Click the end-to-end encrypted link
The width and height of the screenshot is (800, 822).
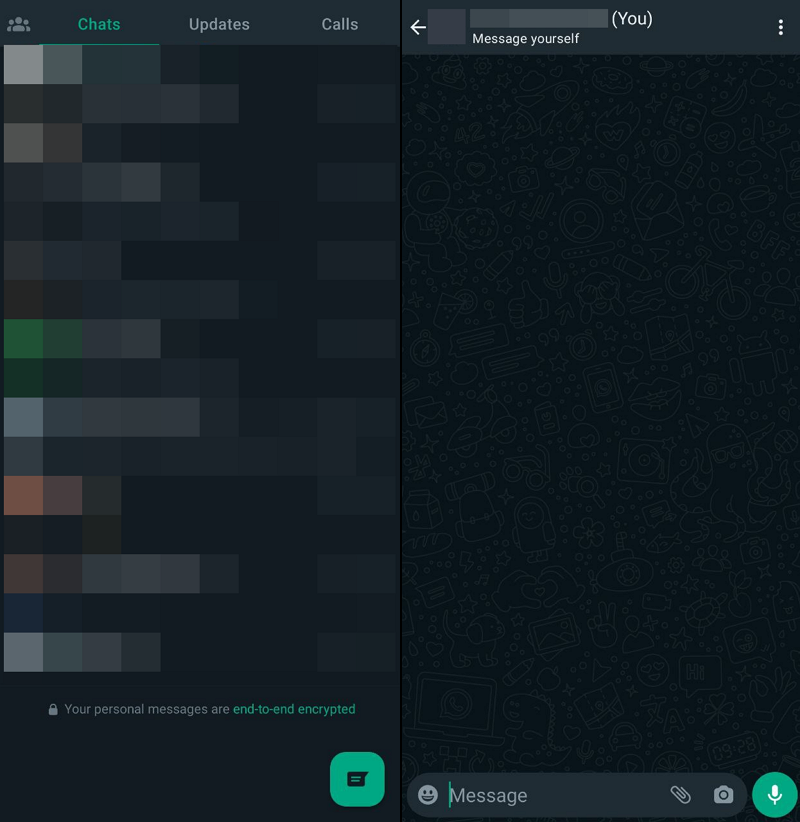tap(294, 709)
